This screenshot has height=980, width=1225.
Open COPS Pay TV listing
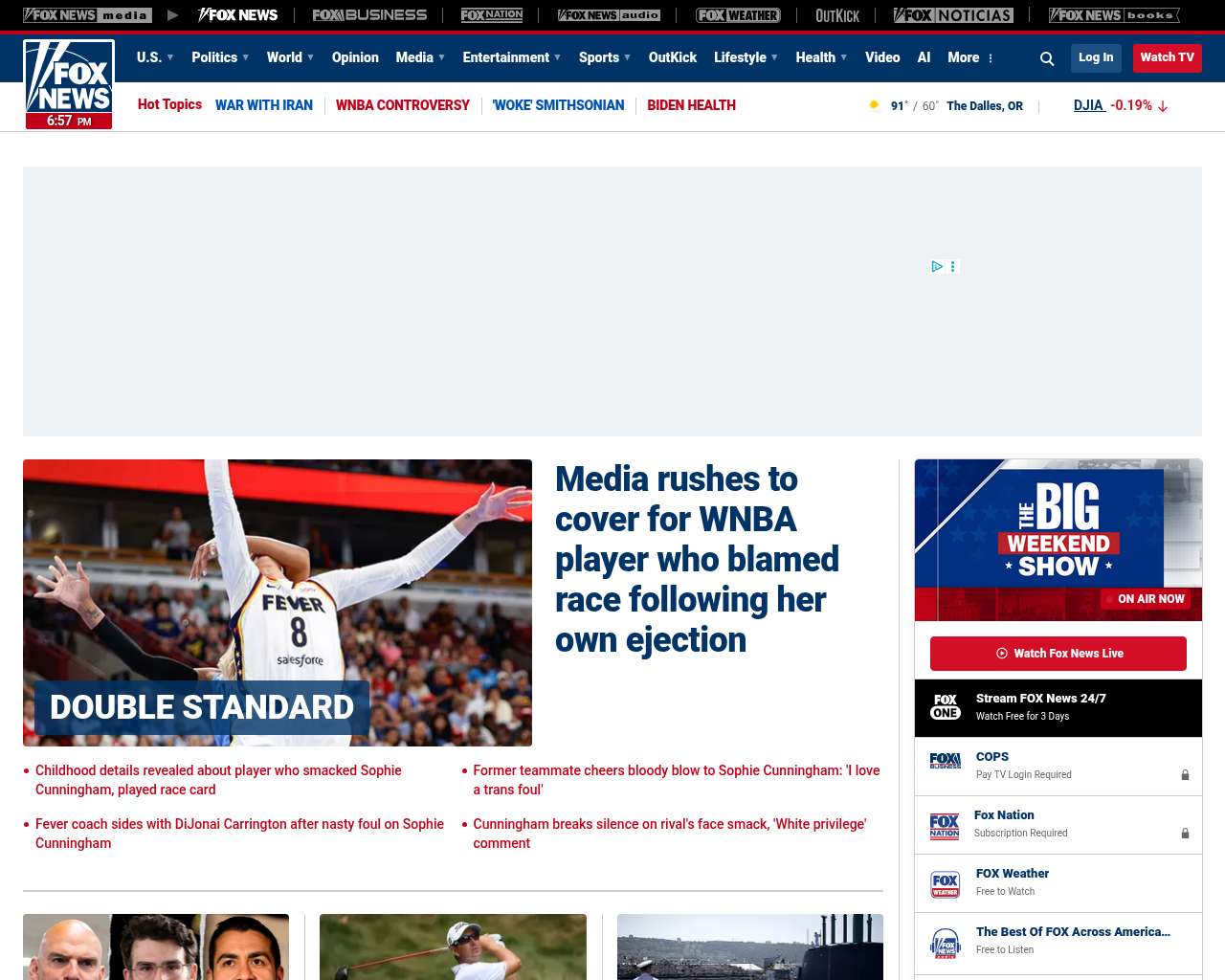[1058, 767]
